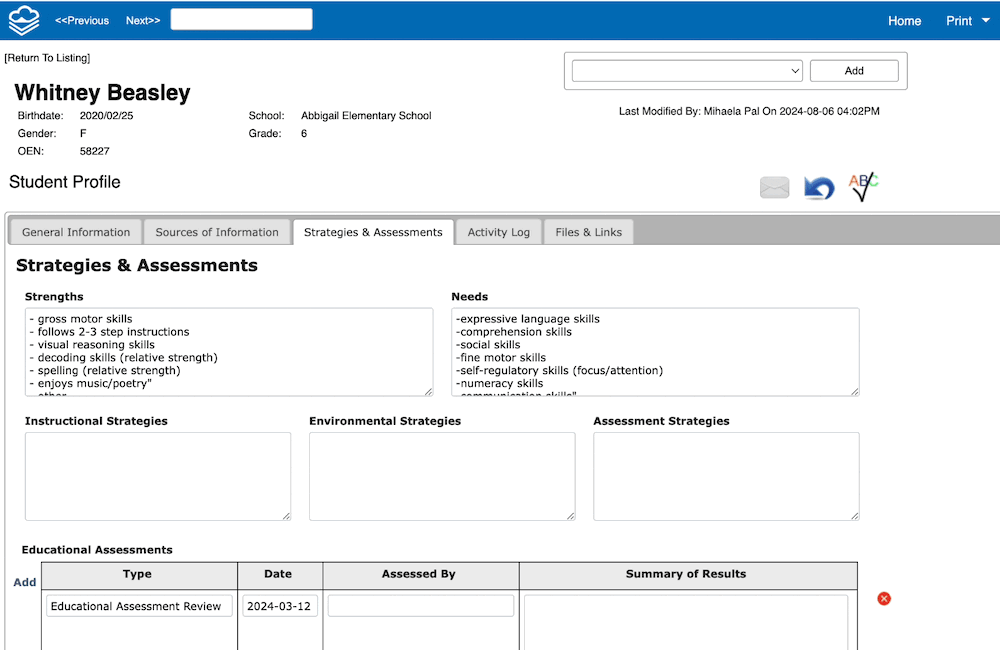Click the Student Profile heading

click(x=64, y=182)
